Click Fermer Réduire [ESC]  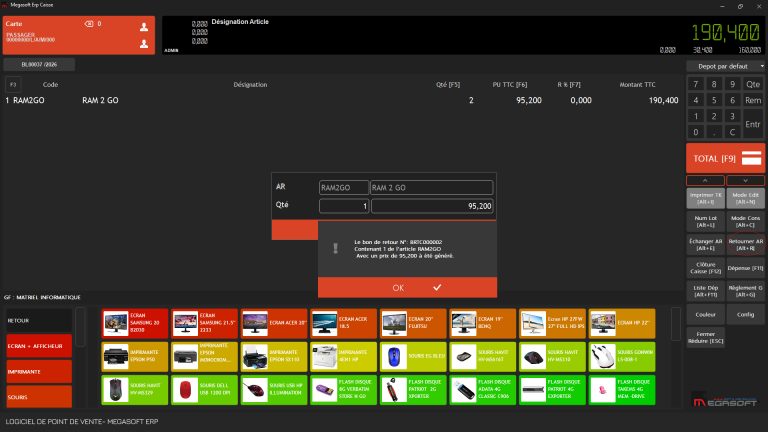tap(705, 337)
